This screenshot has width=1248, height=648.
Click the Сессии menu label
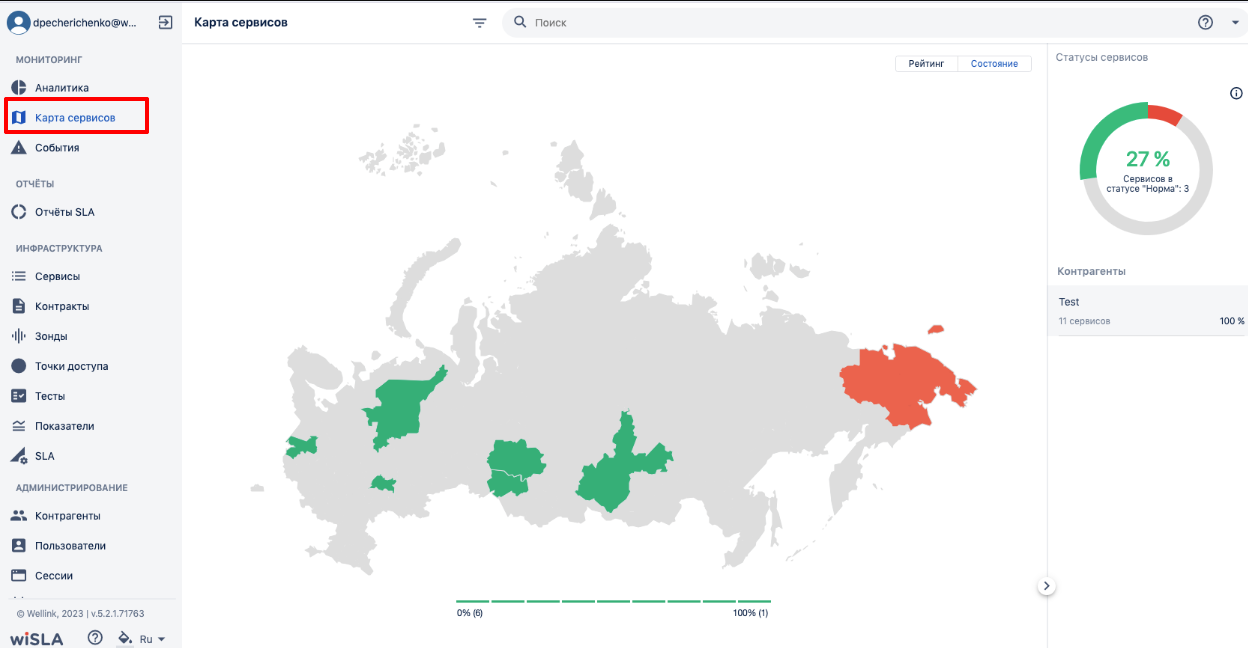pyautogui.click(x=54, y=576)
